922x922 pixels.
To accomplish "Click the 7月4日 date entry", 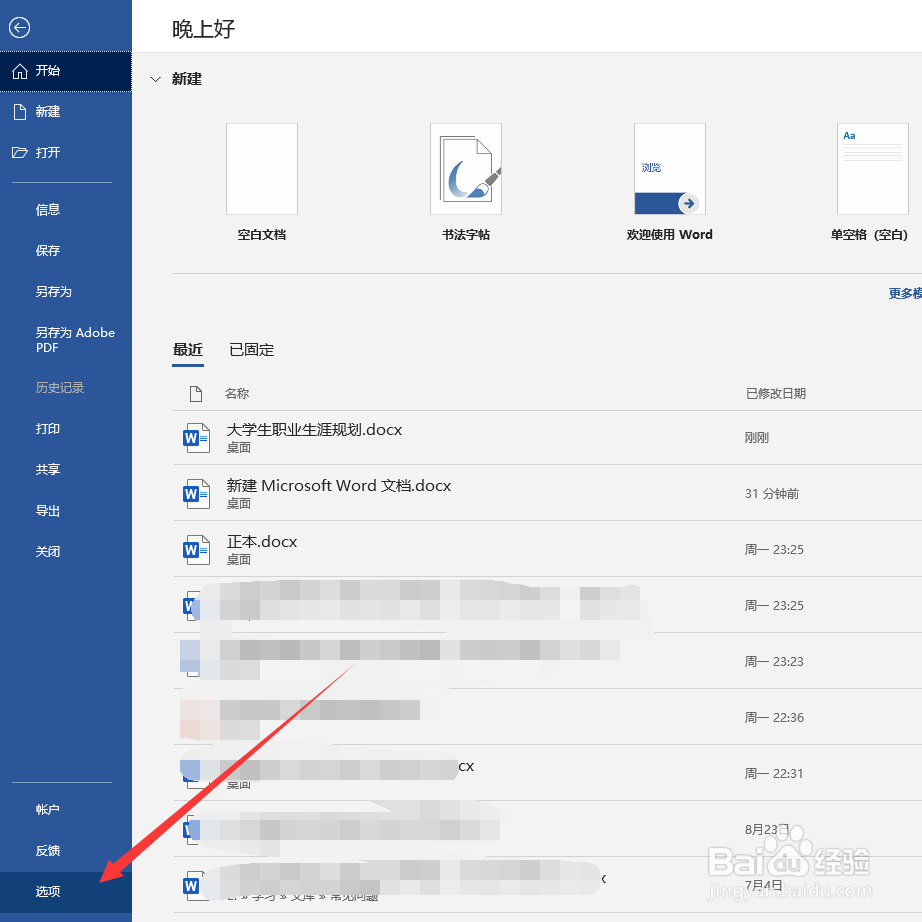I will 763,886.
